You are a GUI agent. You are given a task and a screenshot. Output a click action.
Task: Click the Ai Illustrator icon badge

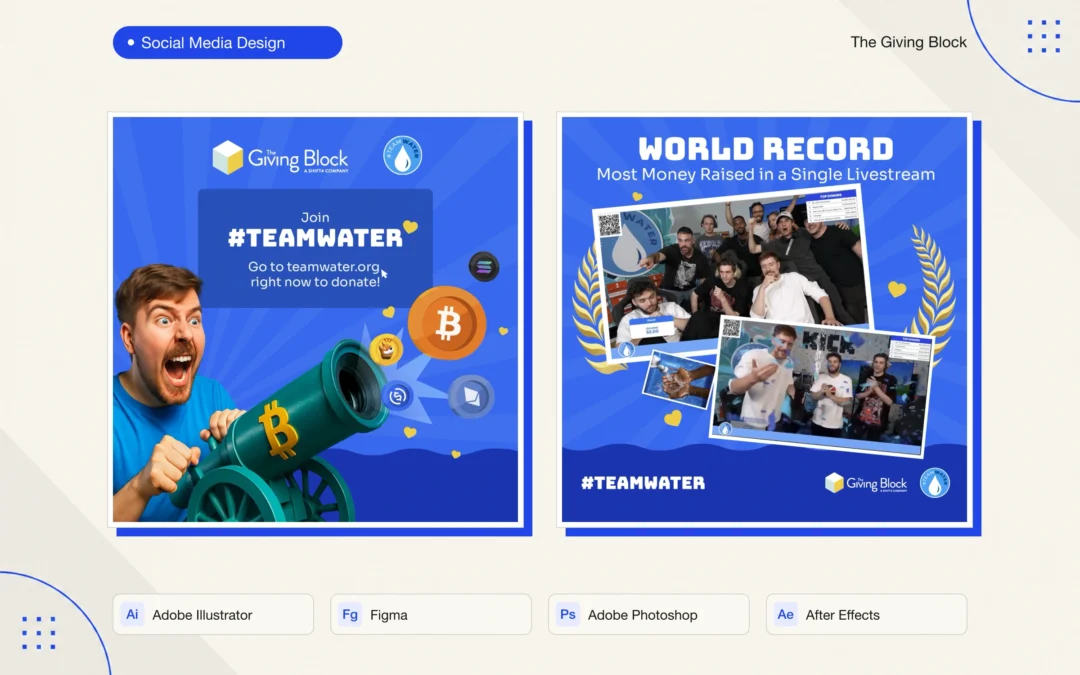132,614
